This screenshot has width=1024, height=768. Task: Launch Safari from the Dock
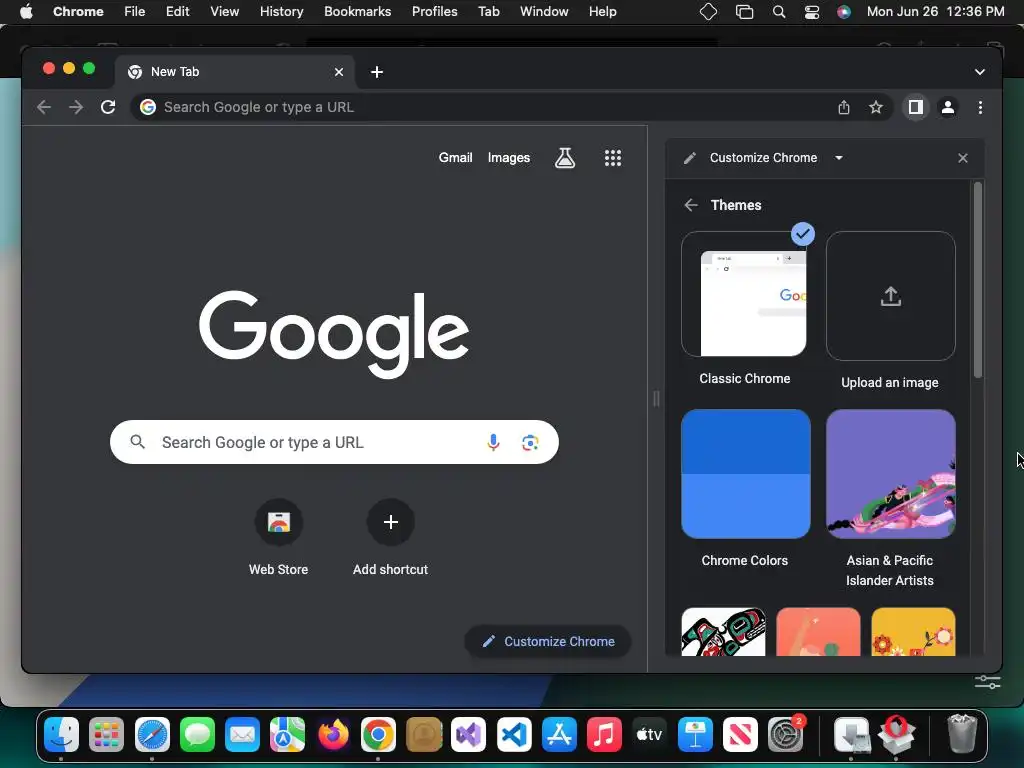[152, 735]
